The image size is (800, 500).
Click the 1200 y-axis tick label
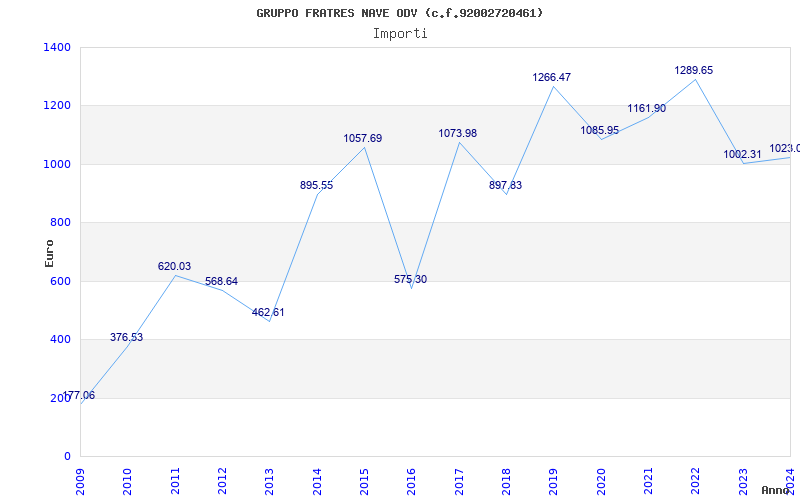pos(57,106)
